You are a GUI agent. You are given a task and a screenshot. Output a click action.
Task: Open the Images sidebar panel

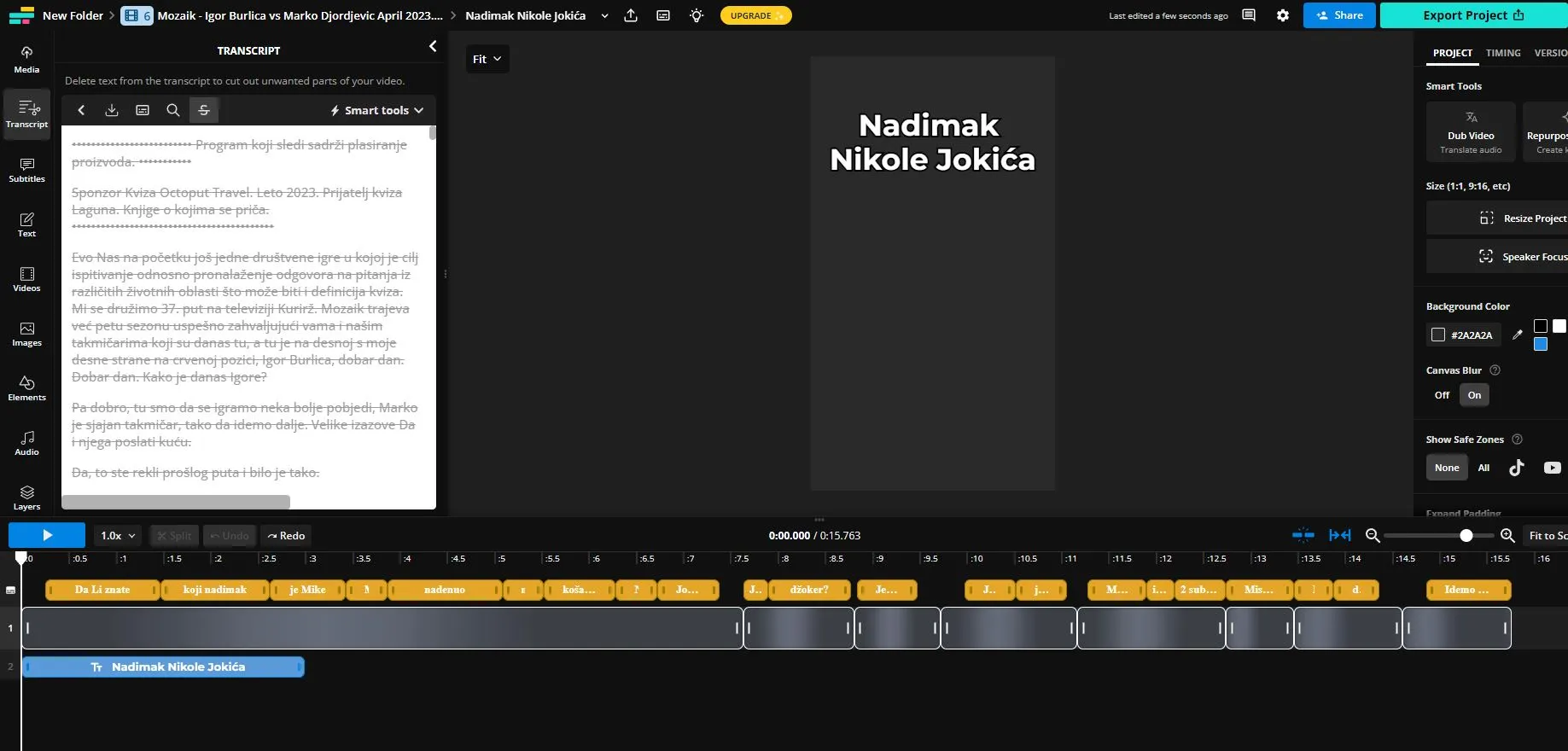pos(26,334)
